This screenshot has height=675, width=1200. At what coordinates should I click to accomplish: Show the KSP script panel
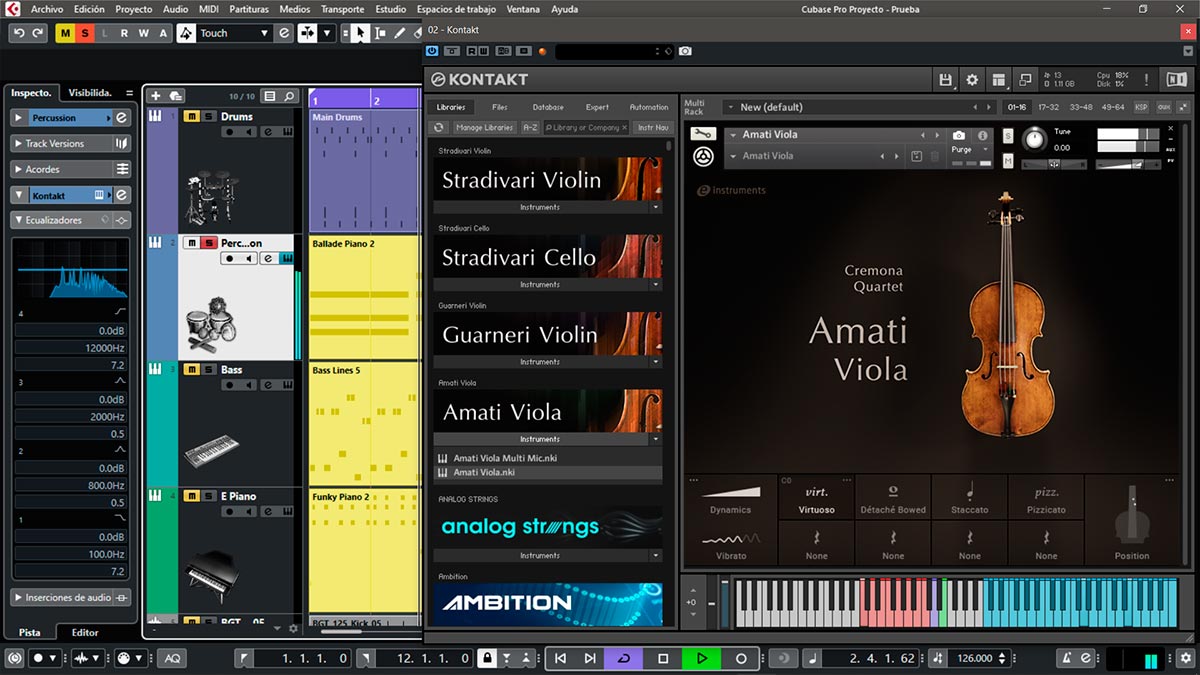coord(1141,107)
